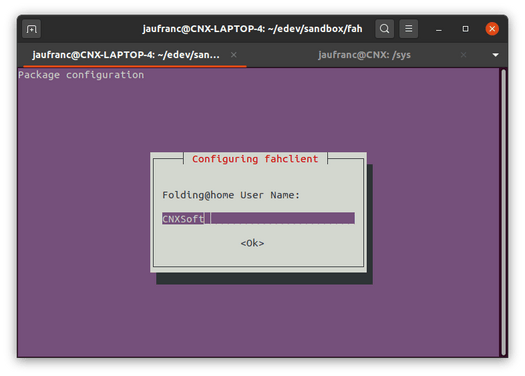Switch to jaufranc@CNX: /sys tab
525x376 pixels.
[364, 55]
